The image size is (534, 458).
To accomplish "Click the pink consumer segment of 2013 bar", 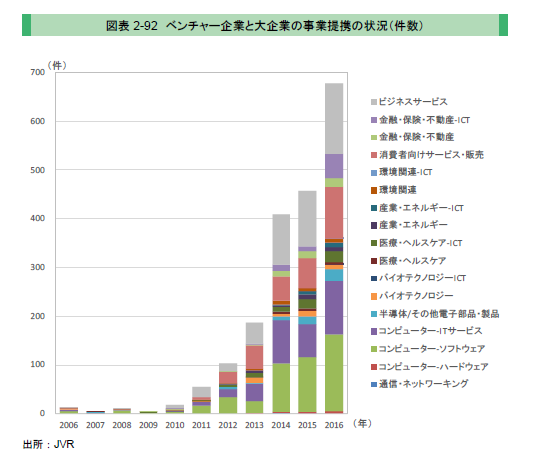I will (254, 357).
